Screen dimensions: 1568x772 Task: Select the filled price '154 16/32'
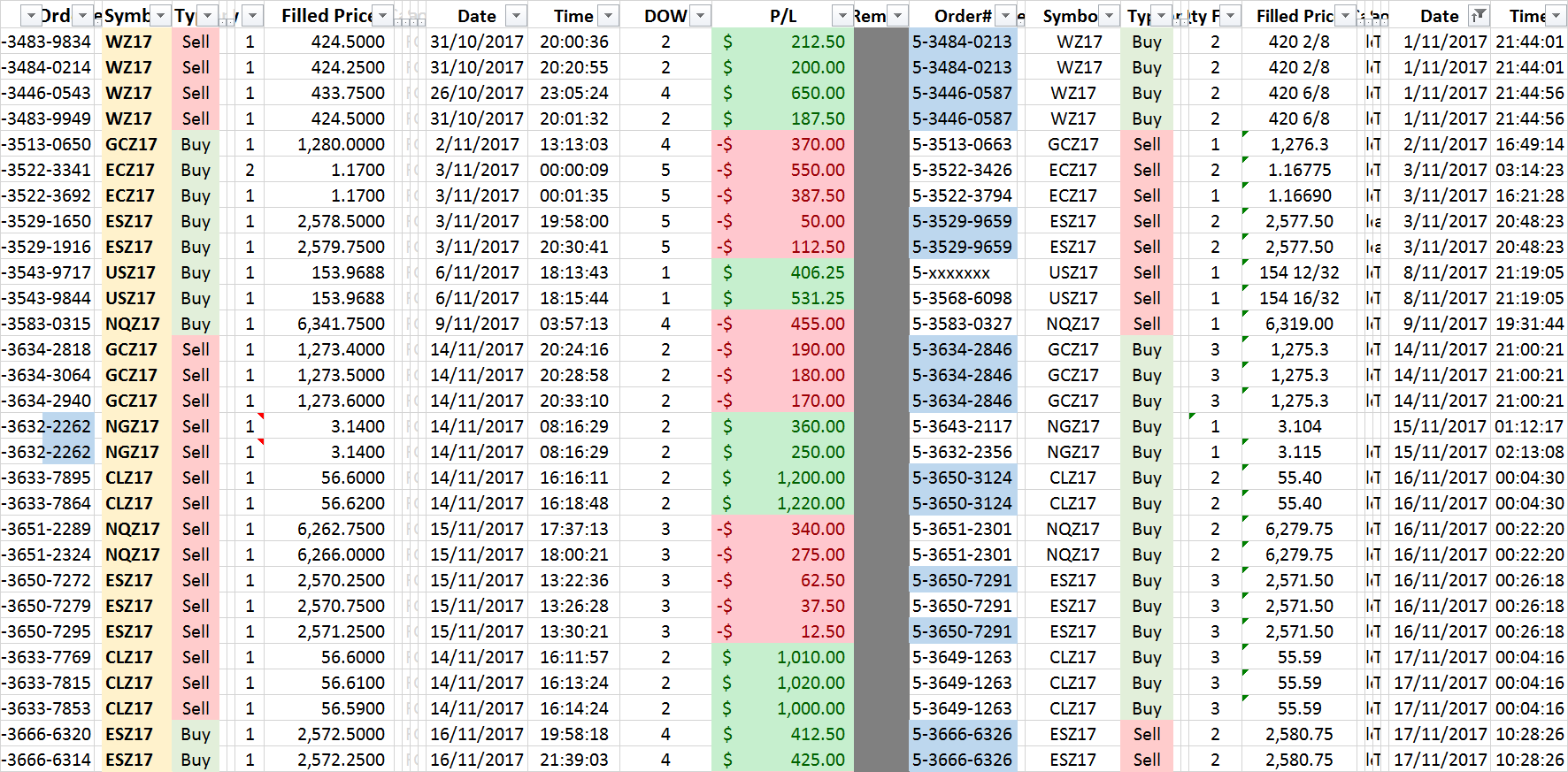point(1299,298)
